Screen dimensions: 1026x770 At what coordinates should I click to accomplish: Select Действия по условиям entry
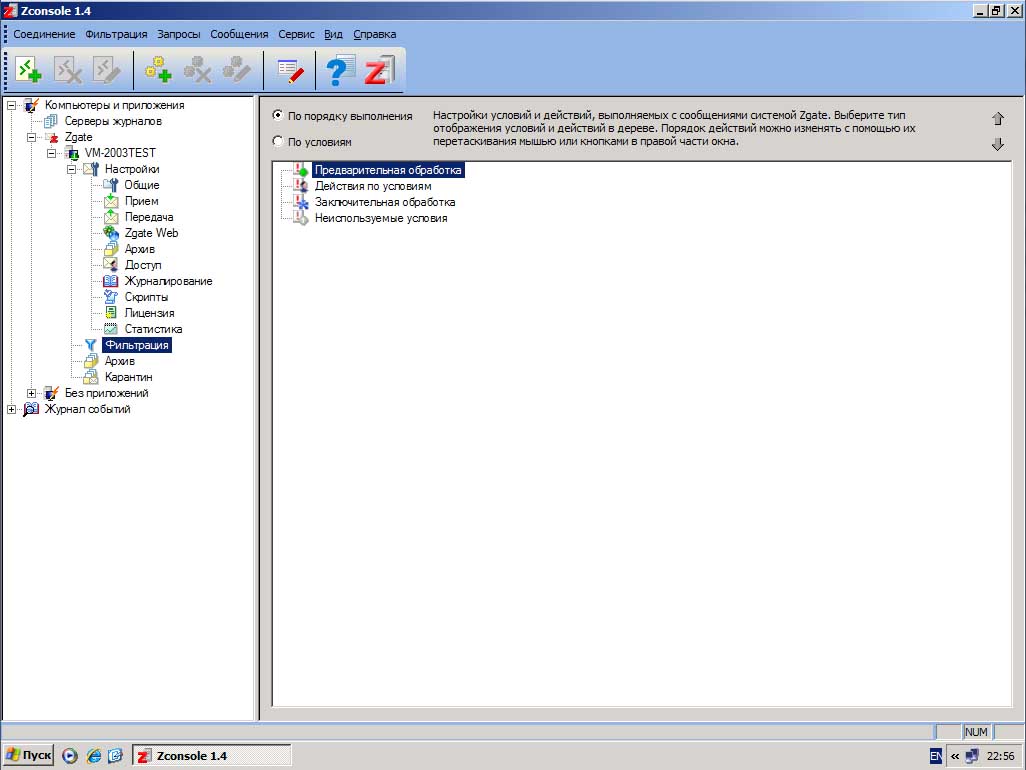pos(373,186)
